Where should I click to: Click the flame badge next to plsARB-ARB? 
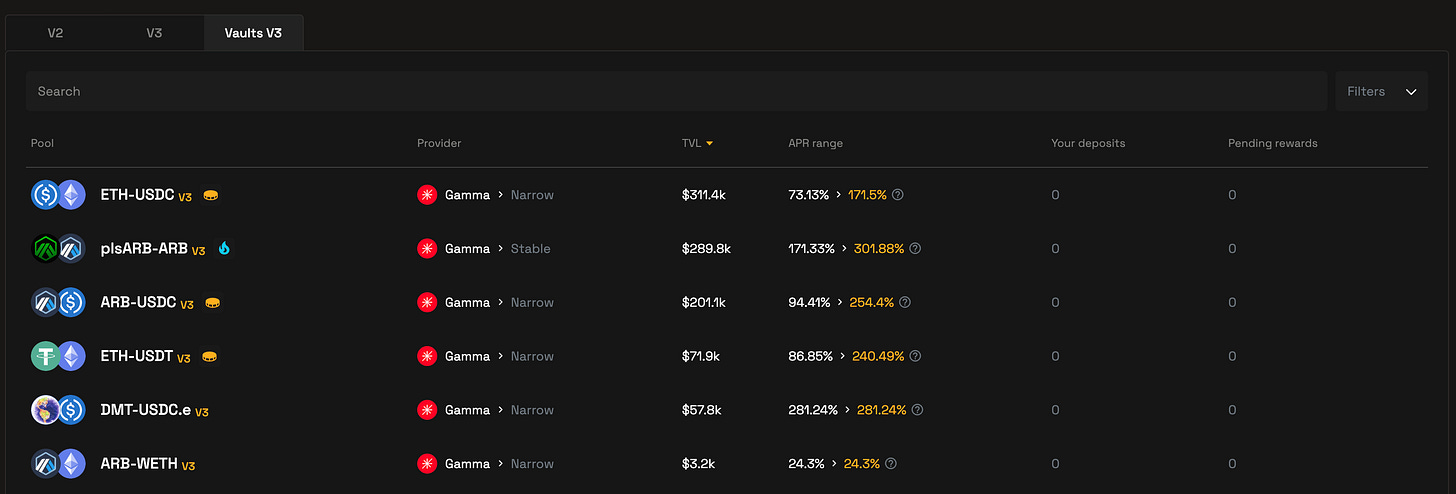point(224,248)
